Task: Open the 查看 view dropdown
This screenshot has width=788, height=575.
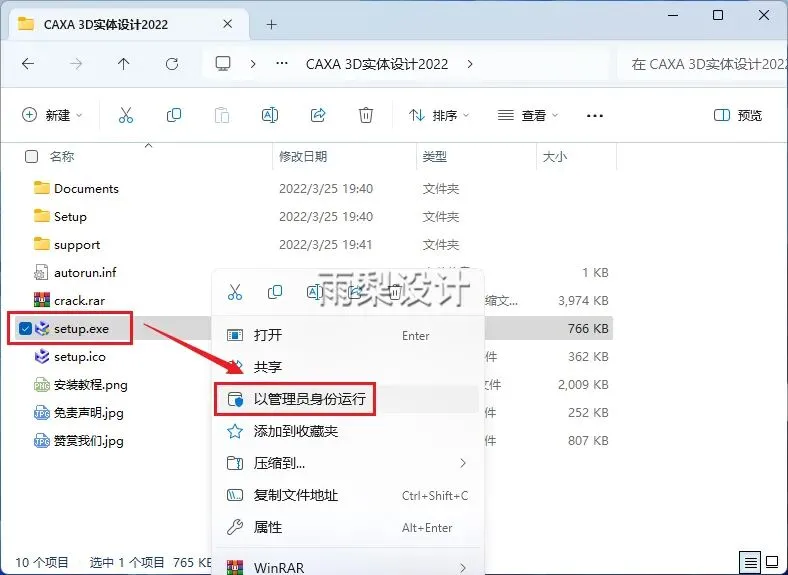Action: click(x=528, y=116)
